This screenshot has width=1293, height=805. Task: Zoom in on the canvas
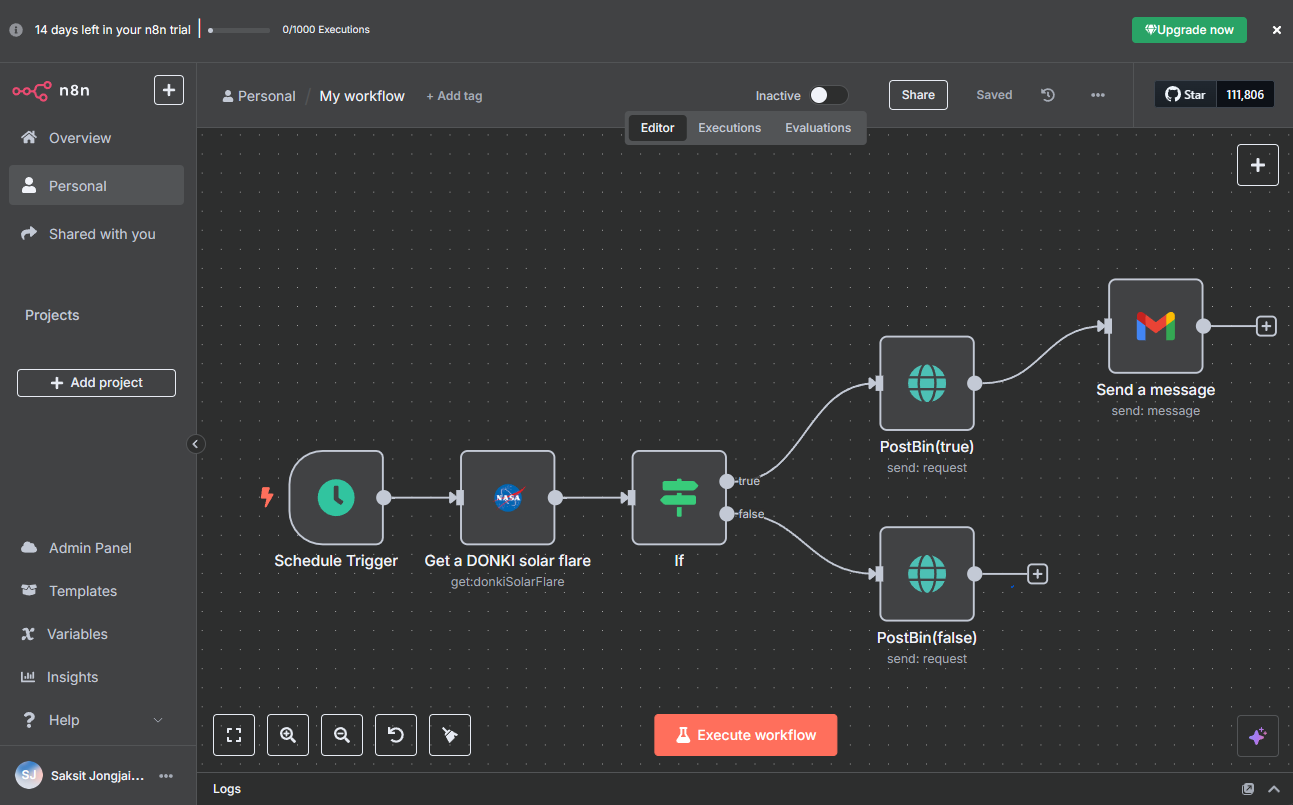point(287,735)
